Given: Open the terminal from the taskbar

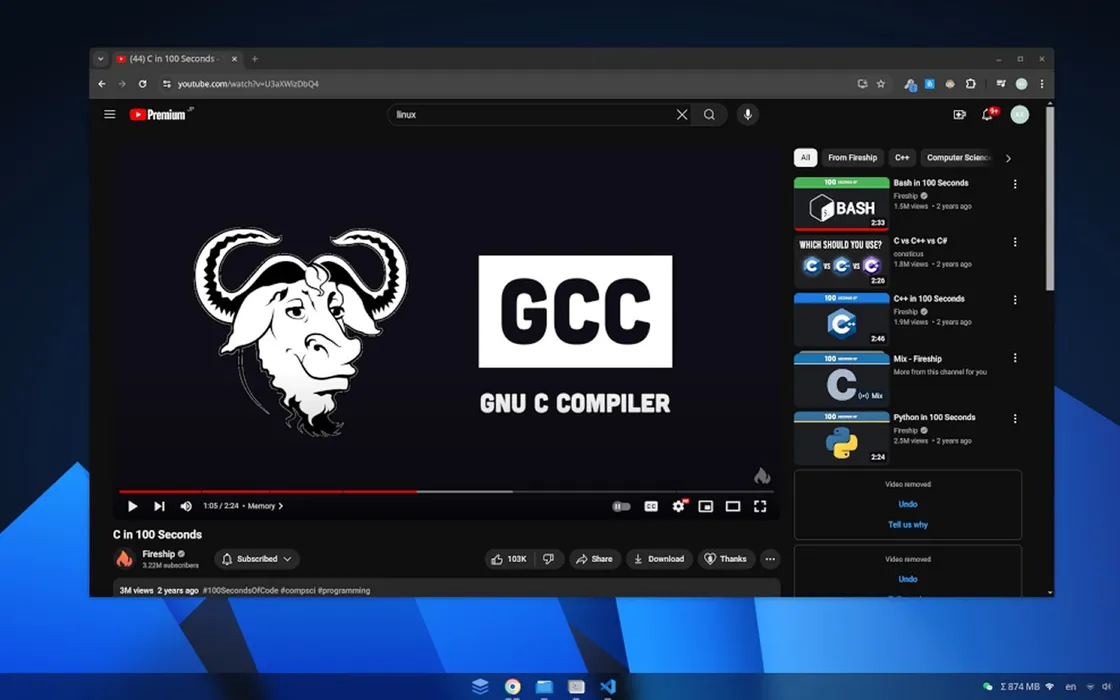Looking at the screenshot, I should click(576, 686).
